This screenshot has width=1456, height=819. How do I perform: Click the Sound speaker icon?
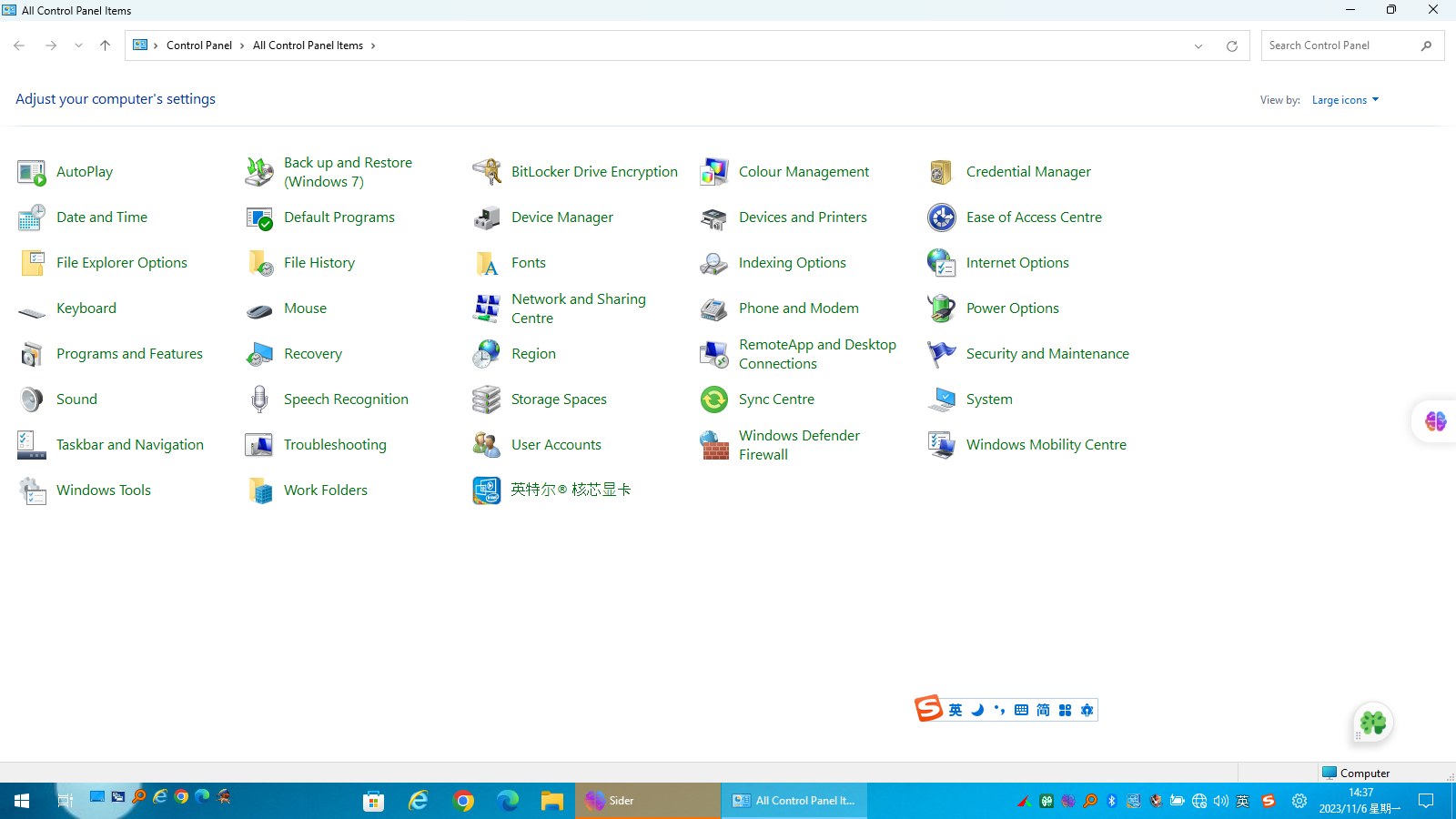point(32,399)
